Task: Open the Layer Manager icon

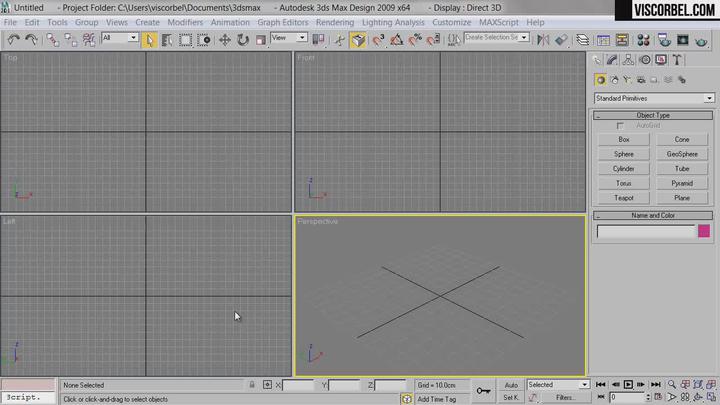Action: (x=582, y=40)
